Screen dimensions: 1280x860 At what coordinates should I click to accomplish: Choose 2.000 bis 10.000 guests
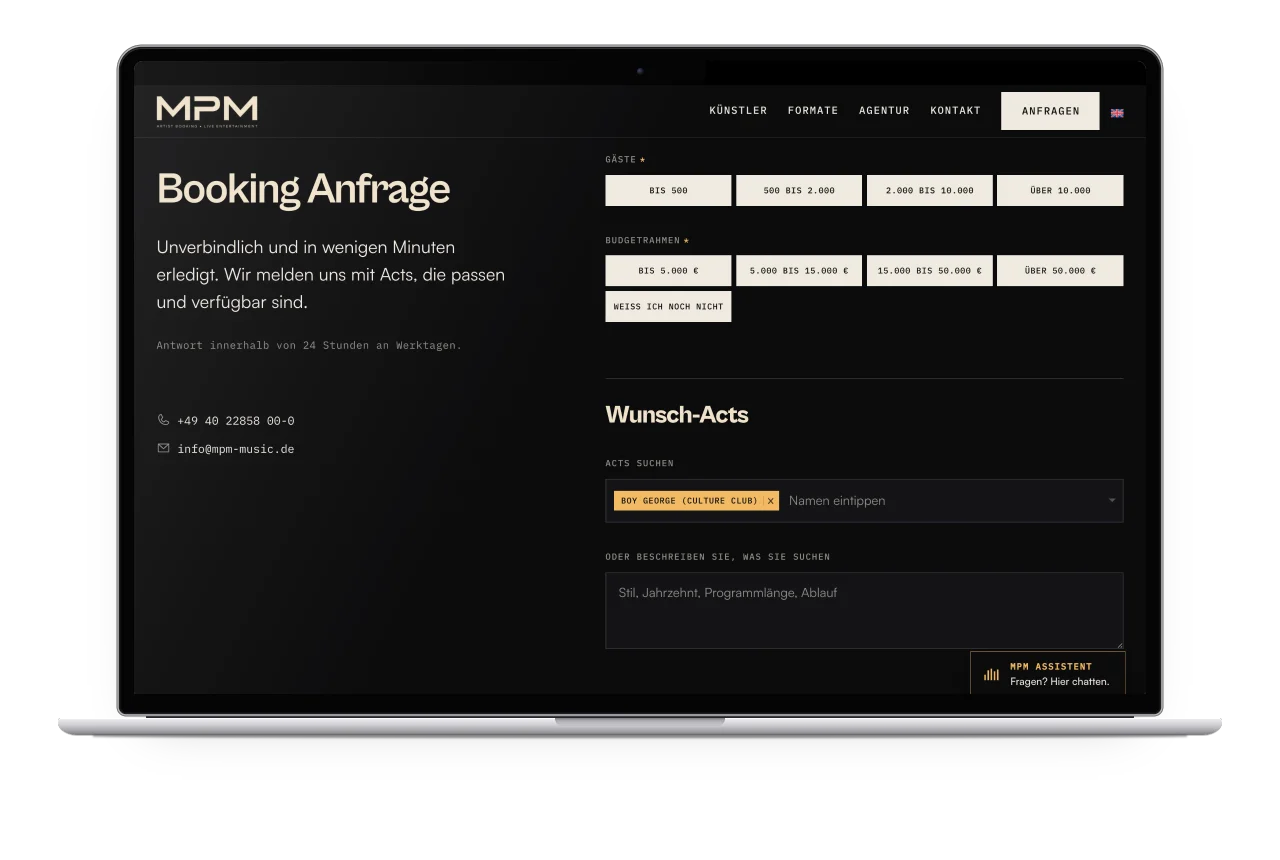coord(930,190)
